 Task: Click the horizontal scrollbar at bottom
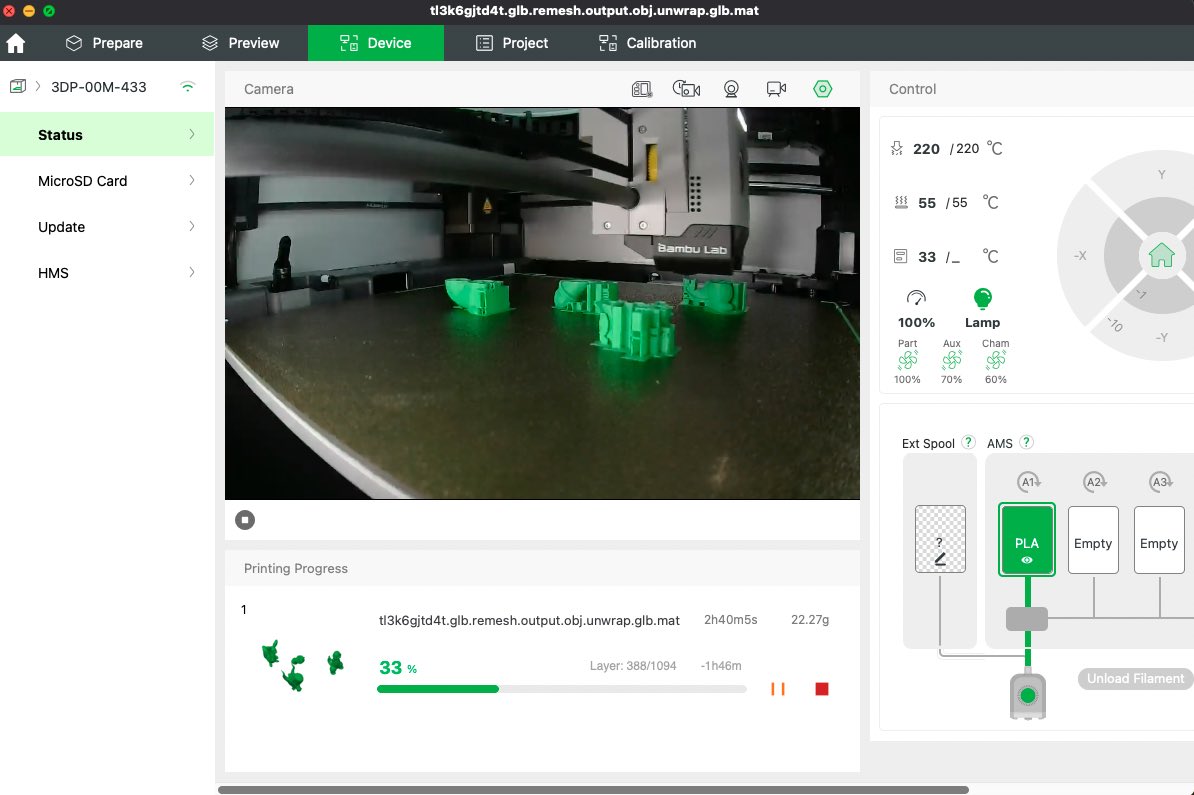pyautogui.click(x=593, y=790)
